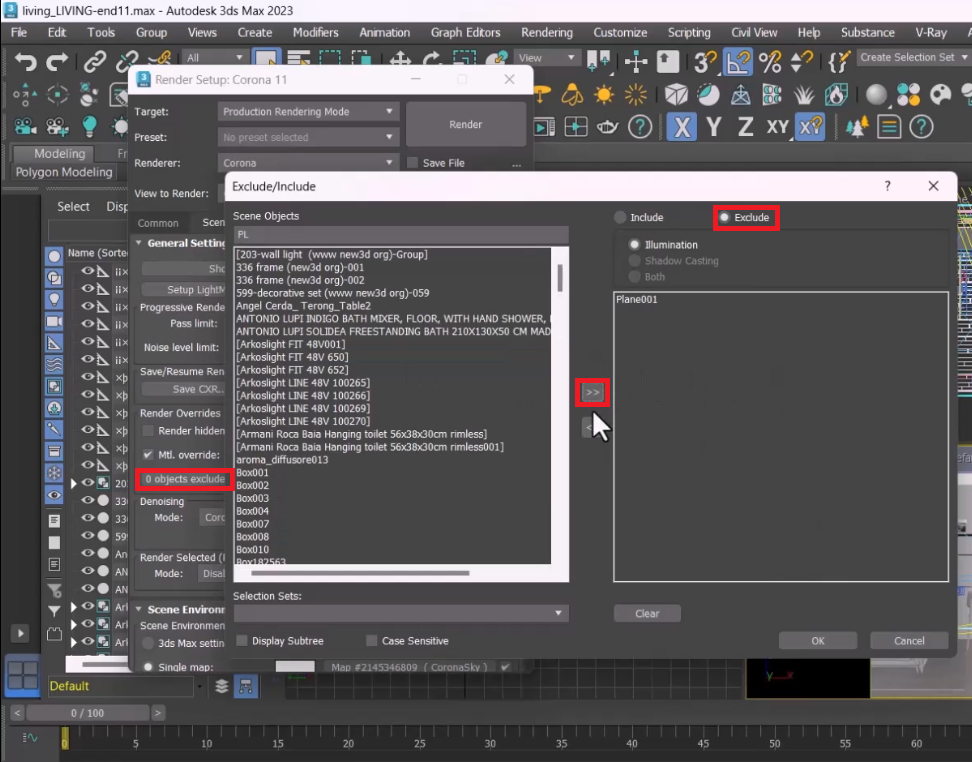The image size is (972, 762).
Task: Undo the last action in main toolbar
Action: (x=25, y=61)
